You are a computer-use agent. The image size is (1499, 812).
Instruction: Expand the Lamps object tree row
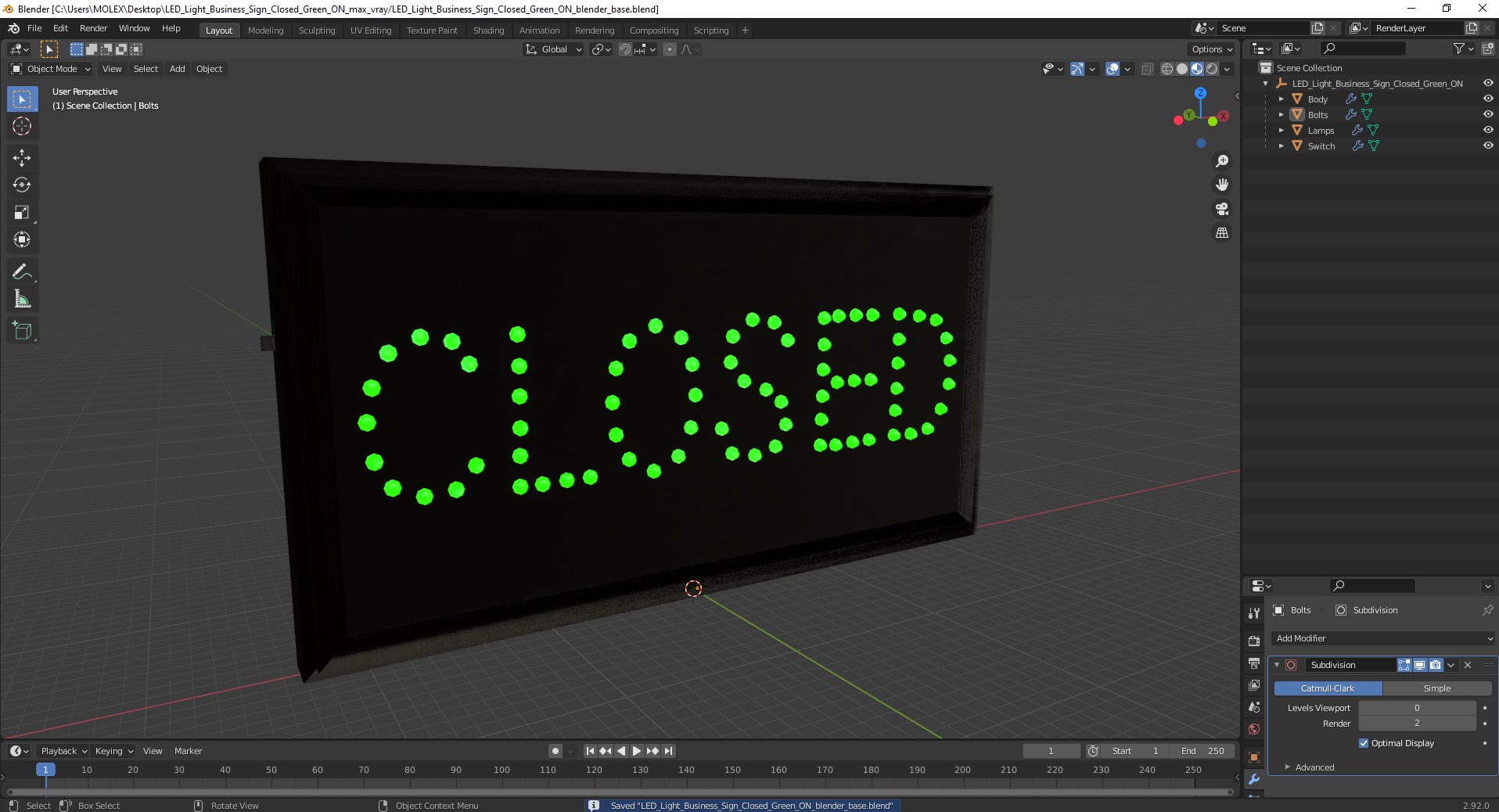[1281, 131]
